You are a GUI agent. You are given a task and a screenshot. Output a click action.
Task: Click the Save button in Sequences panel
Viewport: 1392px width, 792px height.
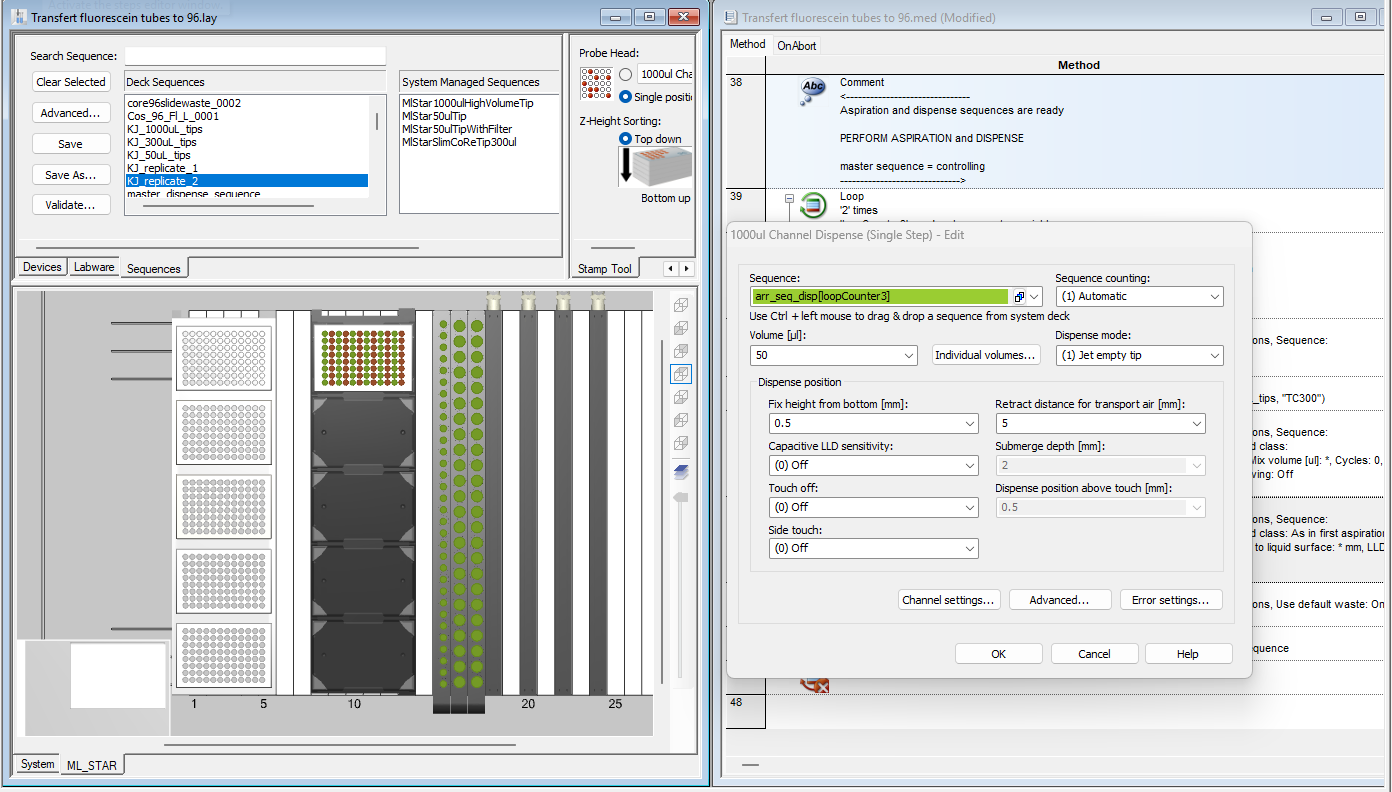click(x=70, y=144)
